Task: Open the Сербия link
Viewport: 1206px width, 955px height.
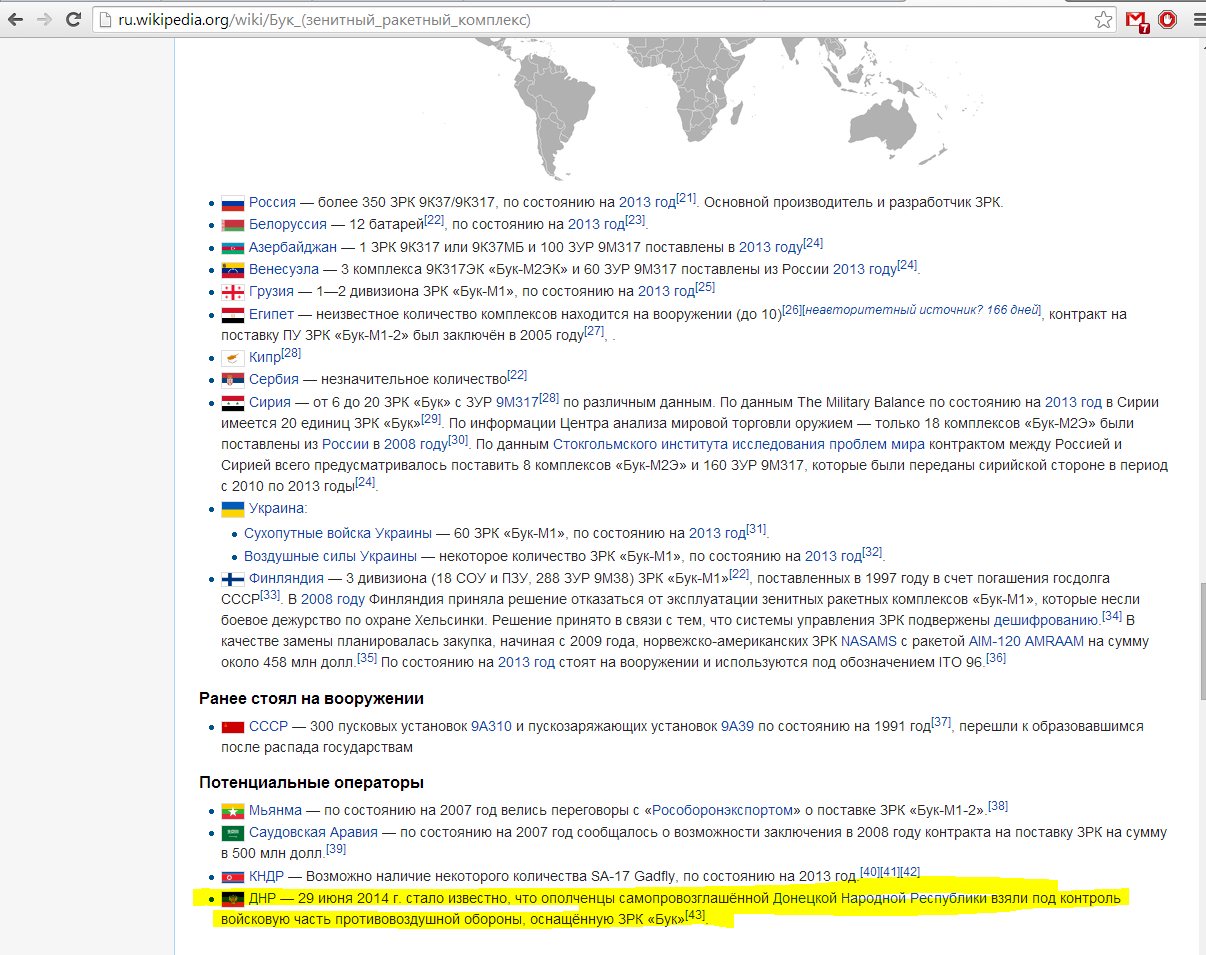Action: (x=274, y=380)
